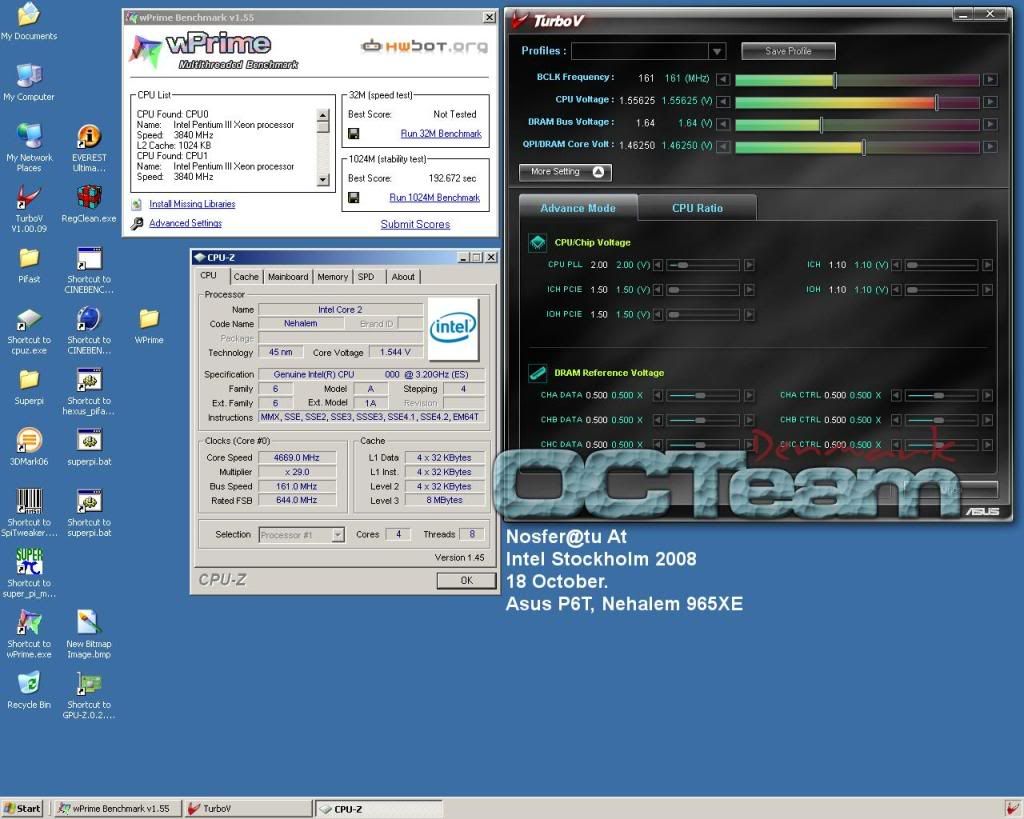Increase CPU PLL voltage with right arrow

click(749, 265)
